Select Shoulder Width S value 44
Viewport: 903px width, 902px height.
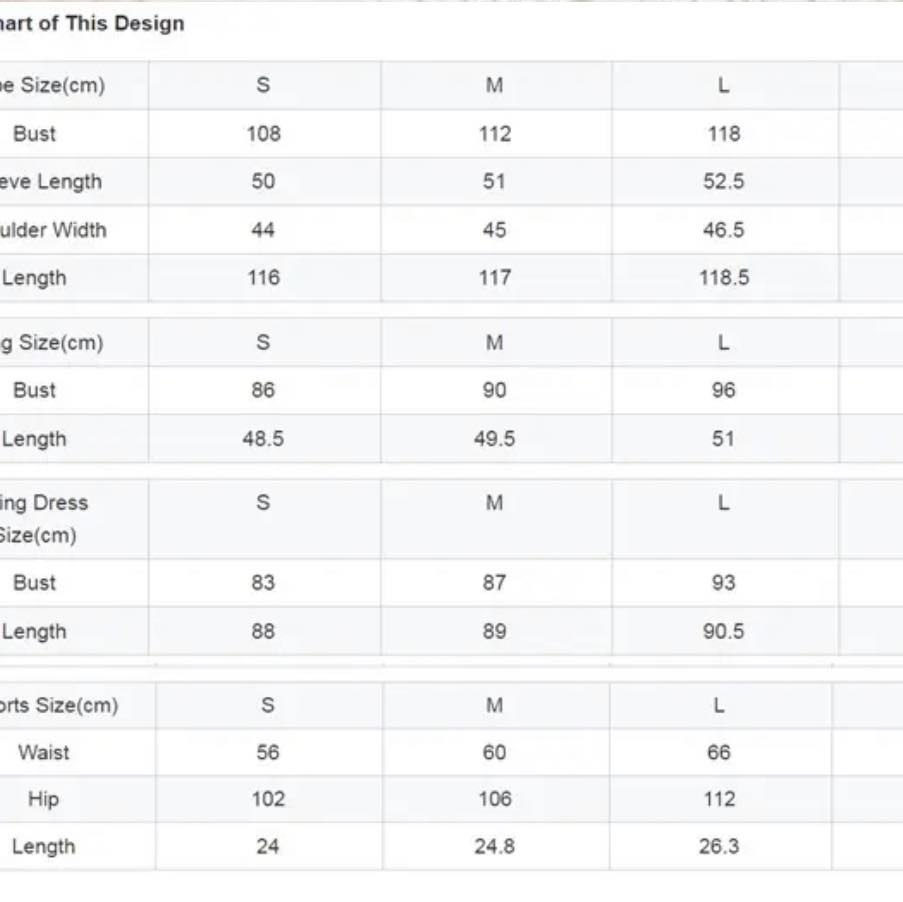click(263, 230)
